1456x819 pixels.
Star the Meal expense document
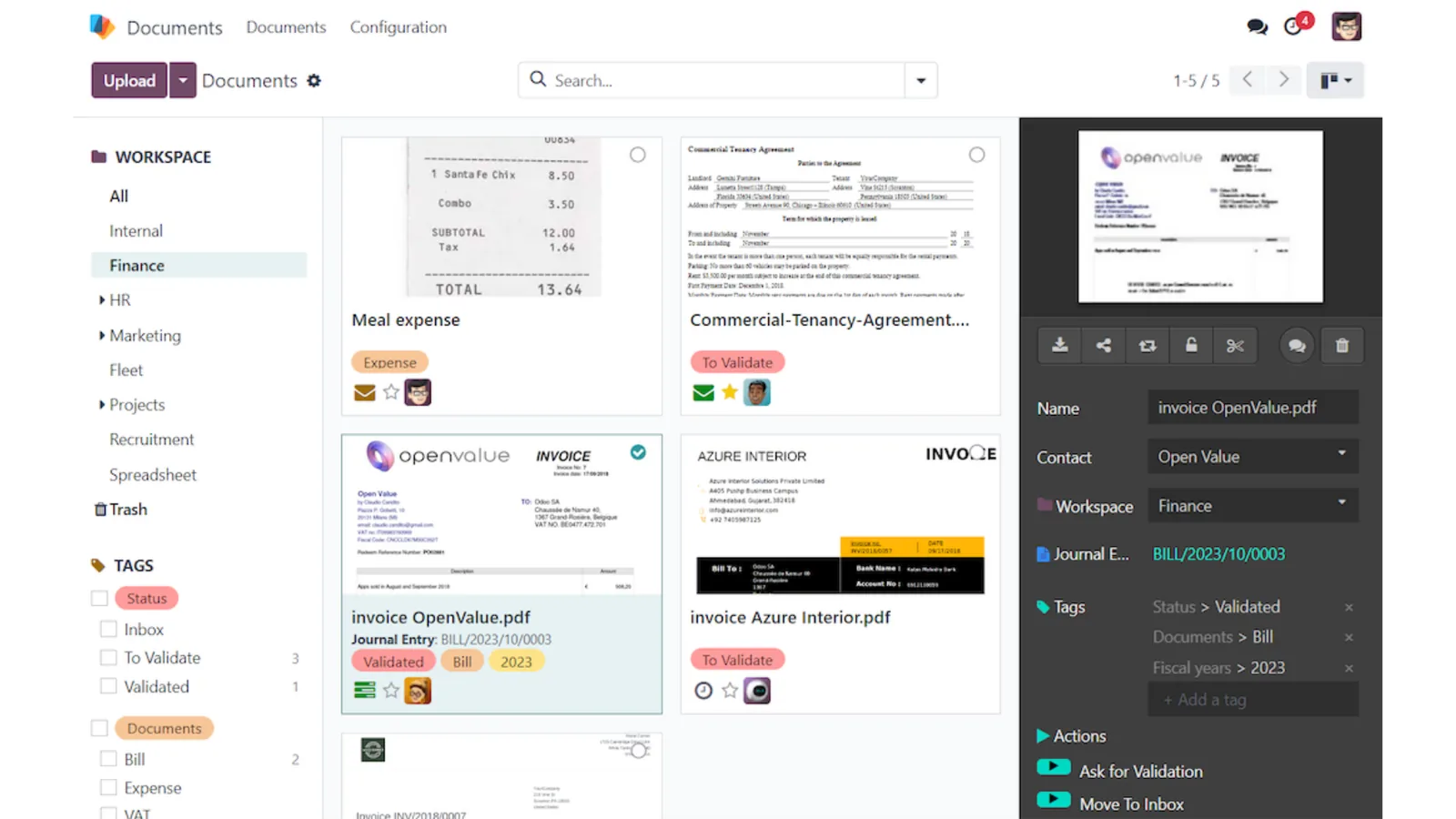(391, 392)
